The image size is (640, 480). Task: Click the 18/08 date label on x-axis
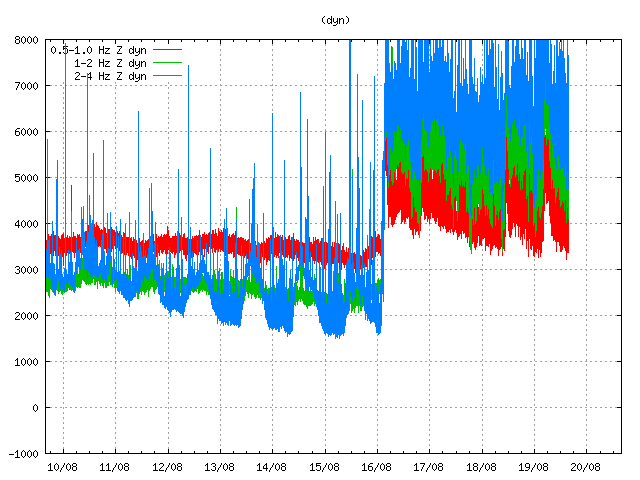pos(481,466)
